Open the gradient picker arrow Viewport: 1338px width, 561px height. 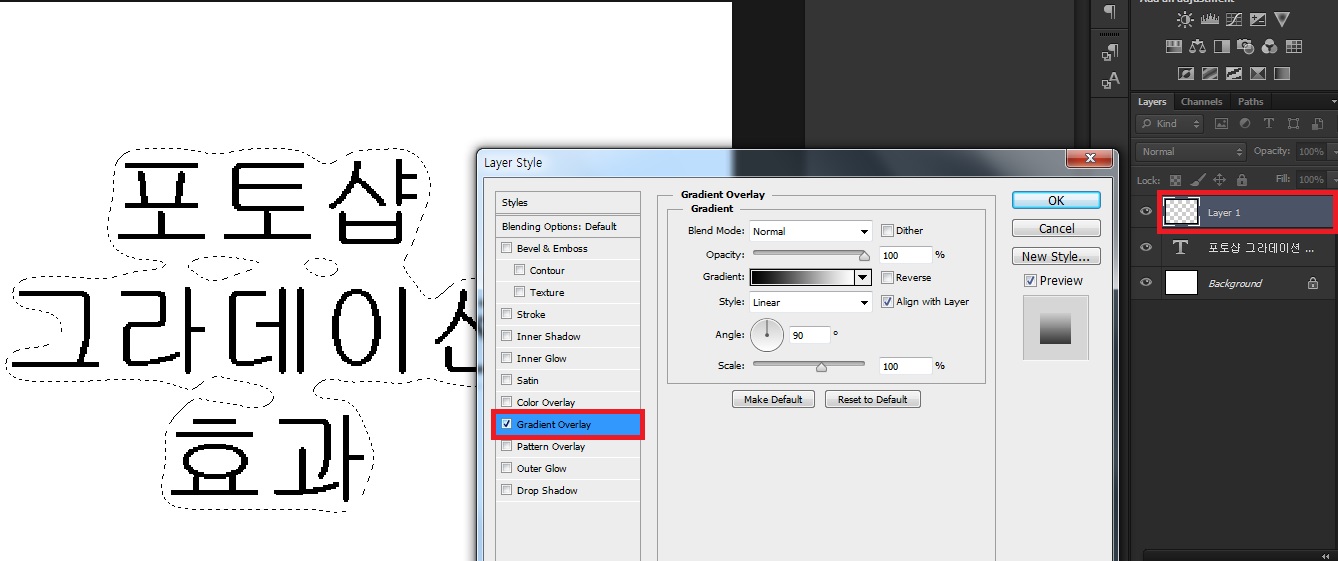(862, 278)
